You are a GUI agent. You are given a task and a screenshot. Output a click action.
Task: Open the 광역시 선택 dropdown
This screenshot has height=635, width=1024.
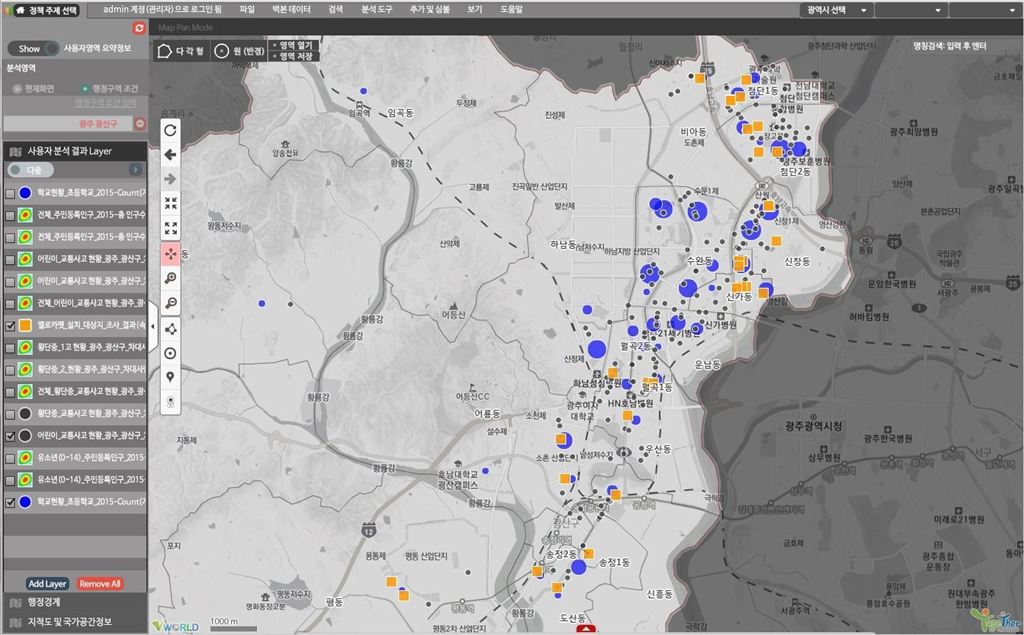pos(836,9)
